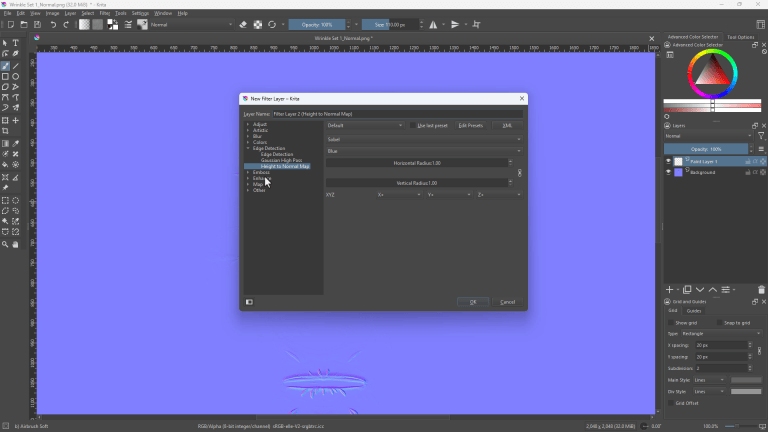
Task: Hide the Background layer via eye icon
Action: [x=668, y=172]
